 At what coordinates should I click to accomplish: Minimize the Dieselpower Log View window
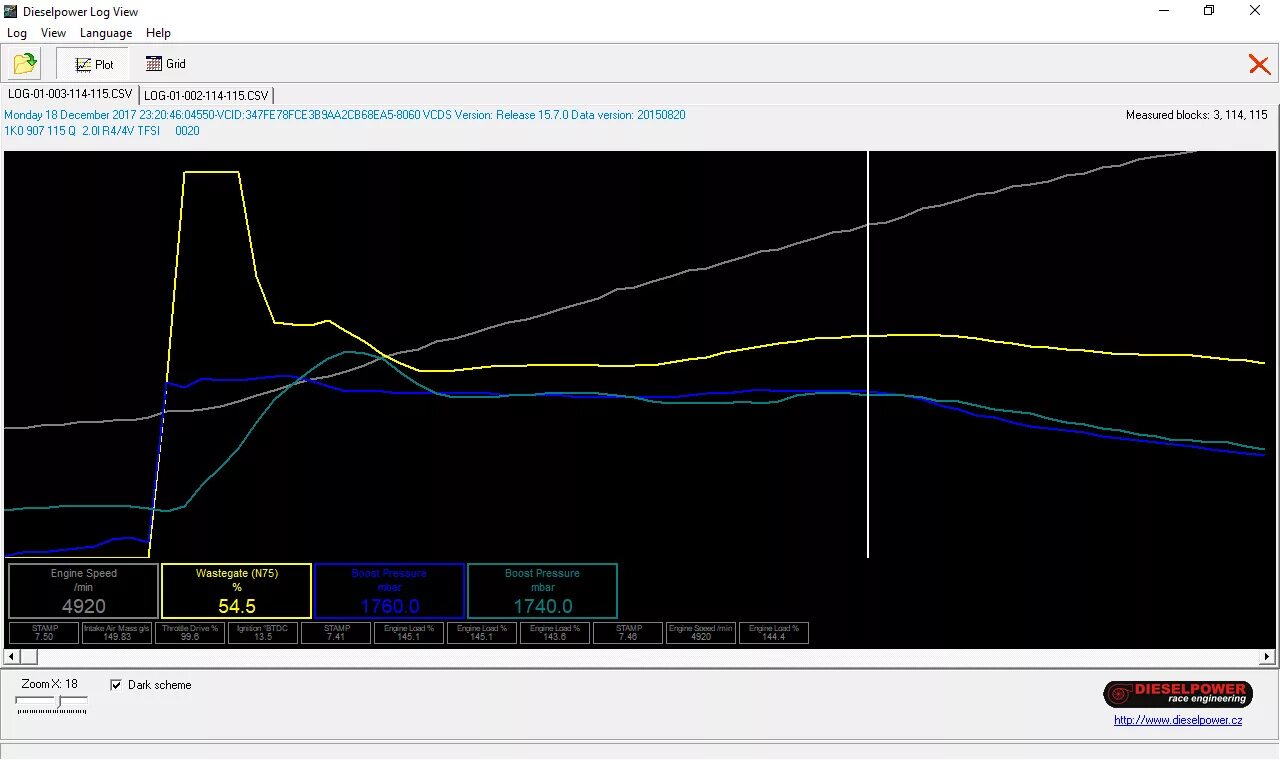pyautogui.click(x=1164, y=11)
